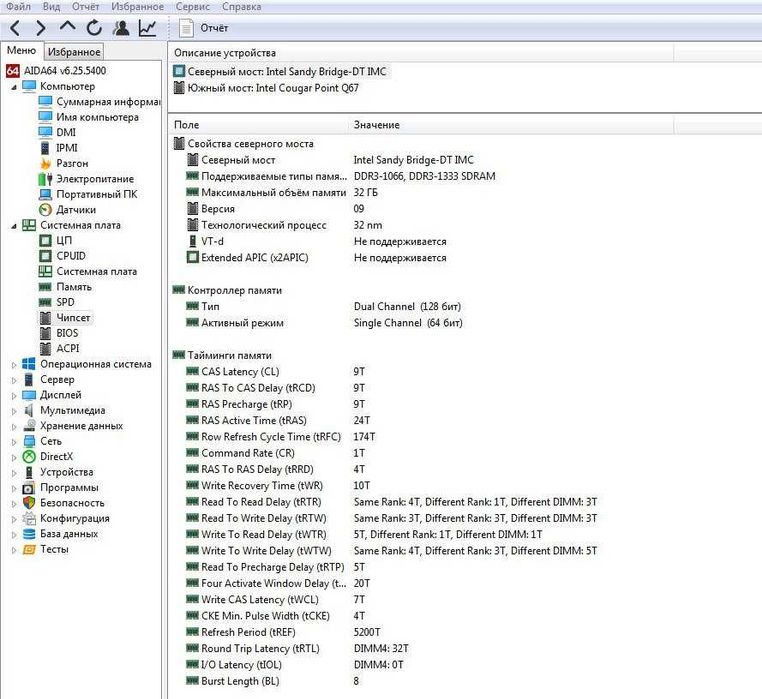Select the База данных database icon
The width and height of the screenshot is (762, 699).
(29, 534)
